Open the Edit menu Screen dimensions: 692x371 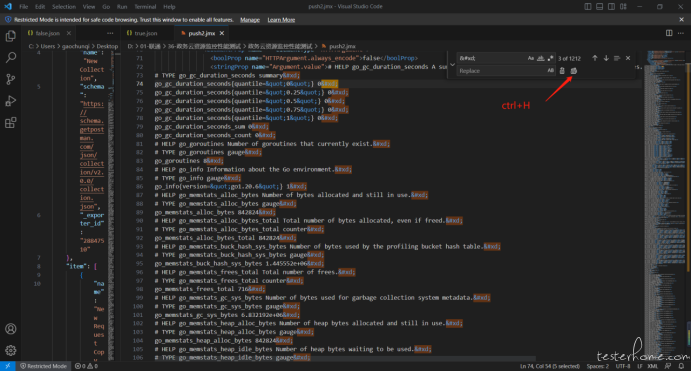coord(40,7)
